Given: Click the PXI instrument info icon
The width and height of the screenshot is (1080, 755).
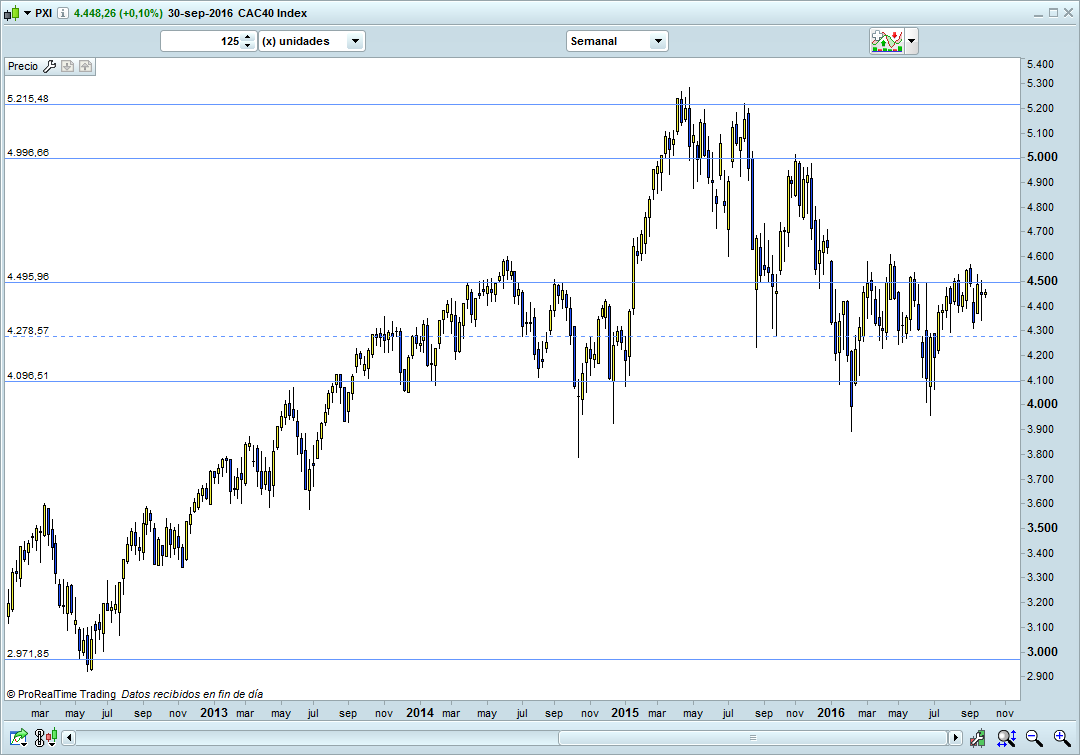Looking at the screenshot, I should [x=63, y=13].
